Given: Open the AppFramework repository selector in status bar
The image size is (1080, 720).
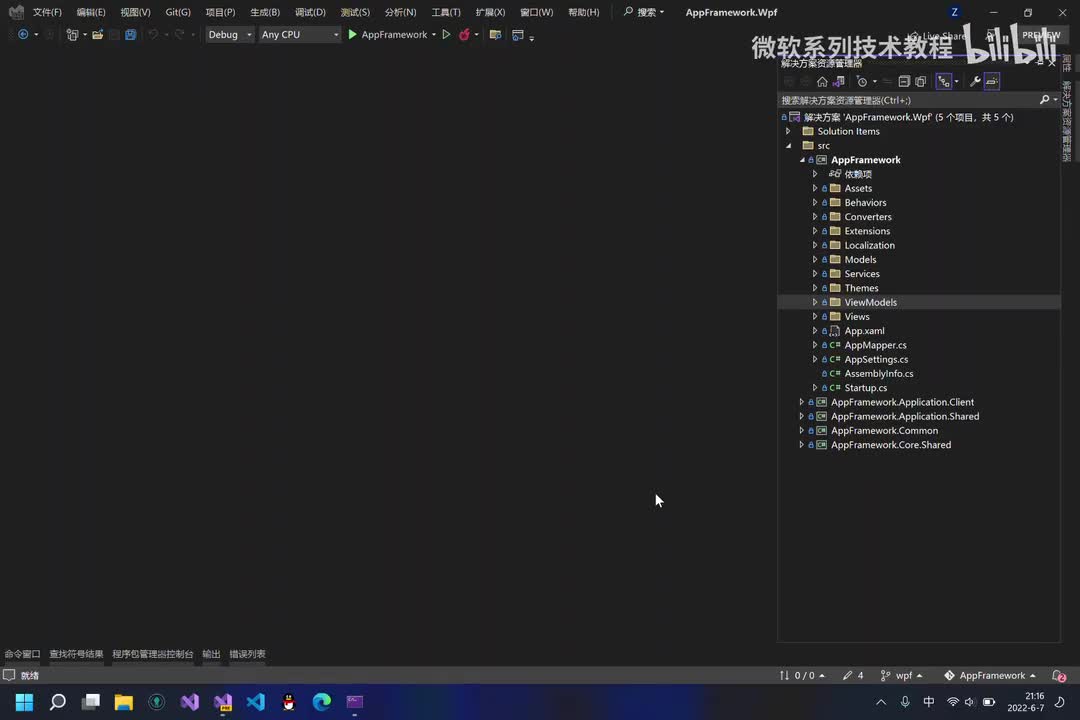Looking at the screenshot, I should coord(990,676).
